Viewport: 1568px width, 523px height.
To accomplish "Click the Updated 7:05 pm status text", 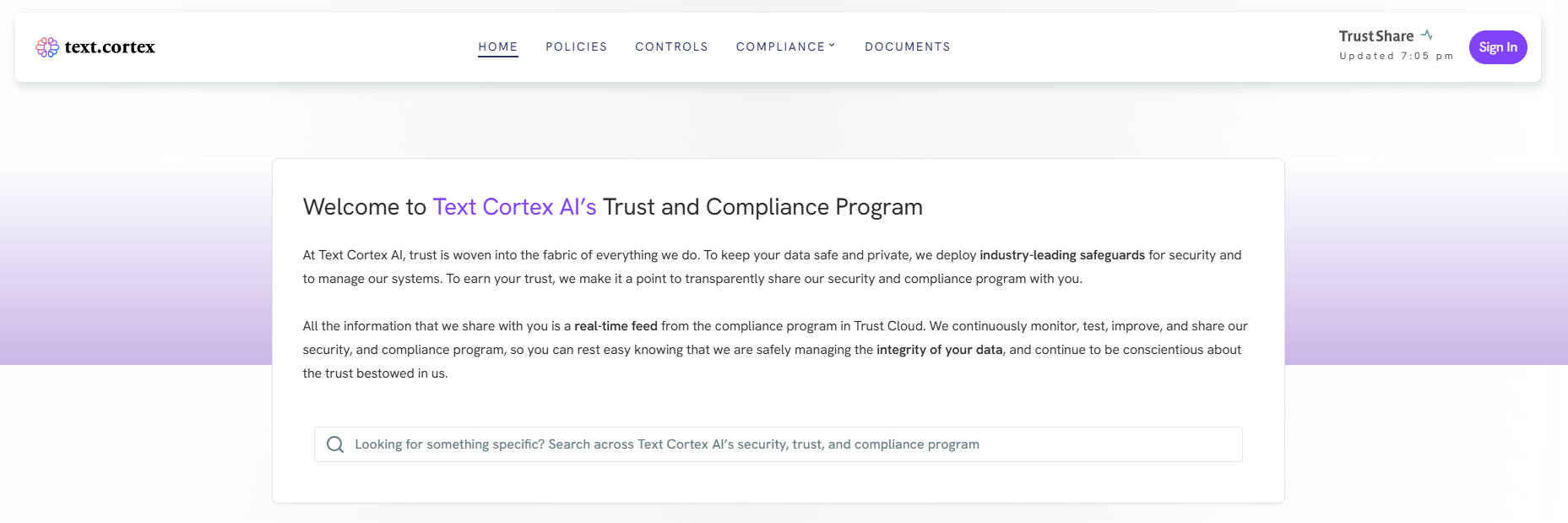I will coord(1397,57).
